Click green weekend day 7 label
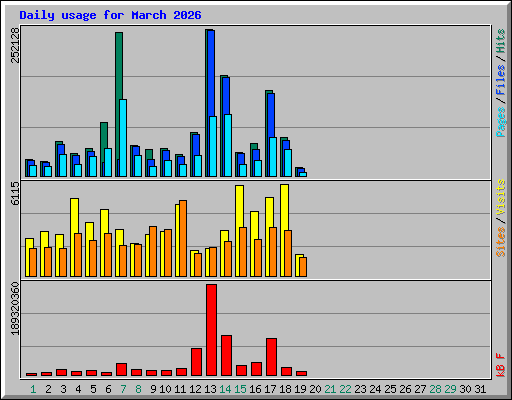The width and height of the screenshot is (512, 400). (123, 389)
